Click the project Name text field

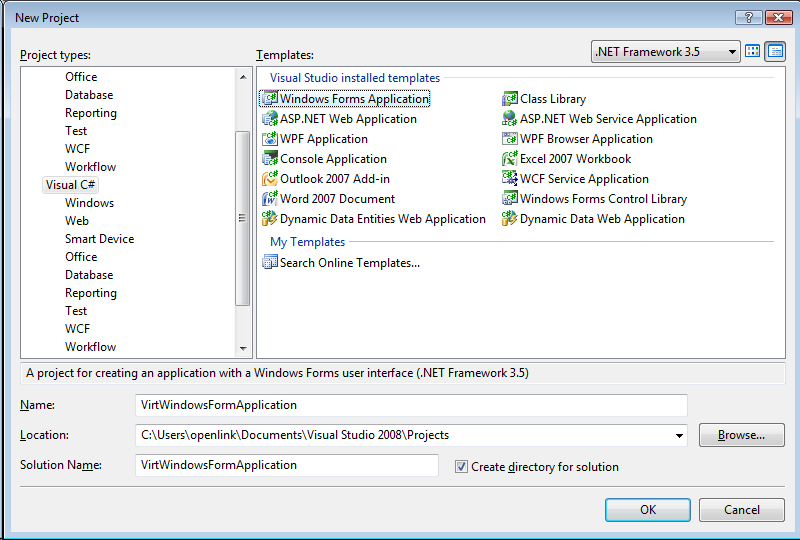point(411,405)
